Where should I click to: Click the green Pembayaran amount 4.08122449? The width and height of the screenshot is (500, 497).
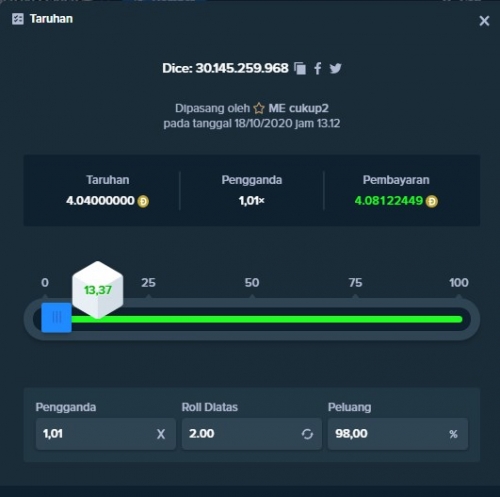click(389, 201)
